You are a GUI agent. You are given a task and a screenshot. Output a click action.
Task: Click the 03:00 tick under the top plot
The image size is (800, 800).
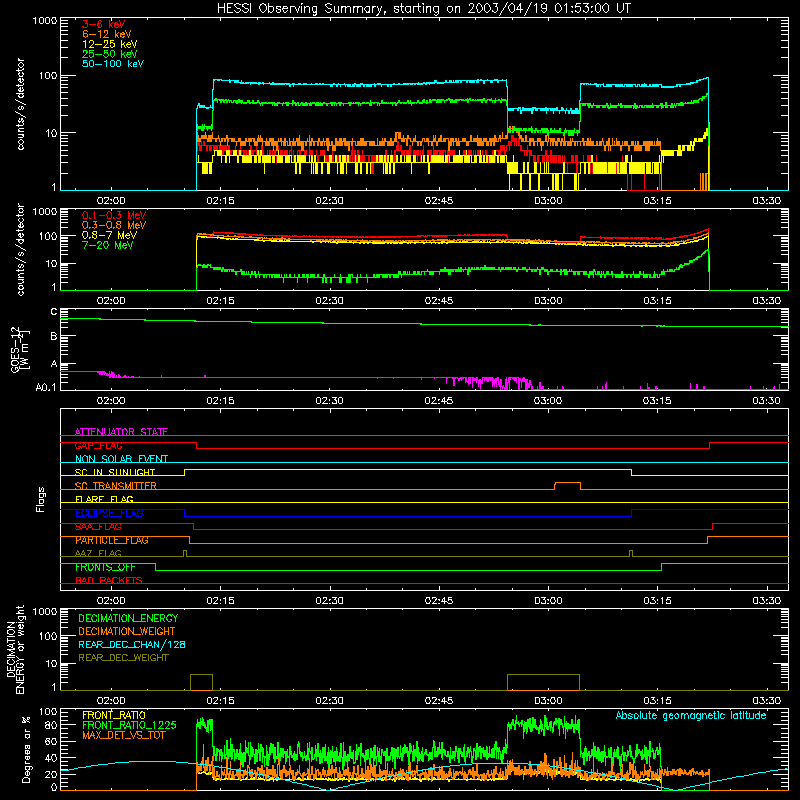tap(548, 201)
